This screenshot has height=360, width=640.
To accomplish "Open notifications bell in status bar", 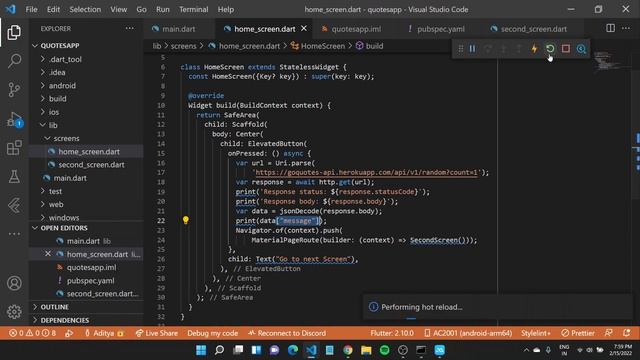I will 627,333.
